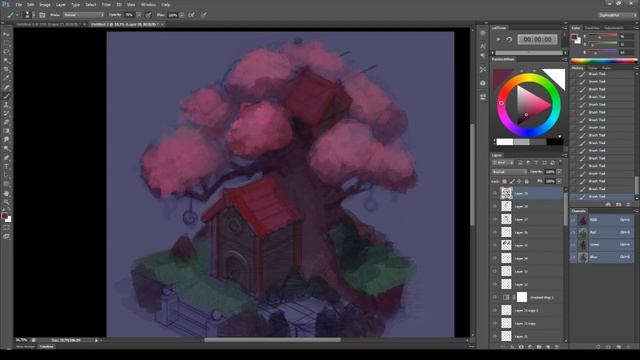The image size is (640, 360).
Task: Open the layer Opacity dropdown in the Layers panel
Action: [559, 172]
